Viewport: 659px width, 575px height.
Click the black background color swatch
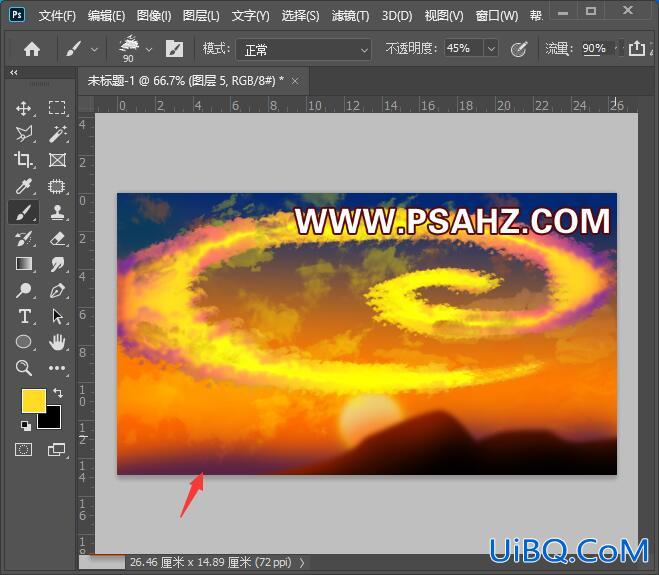(53, 420)
